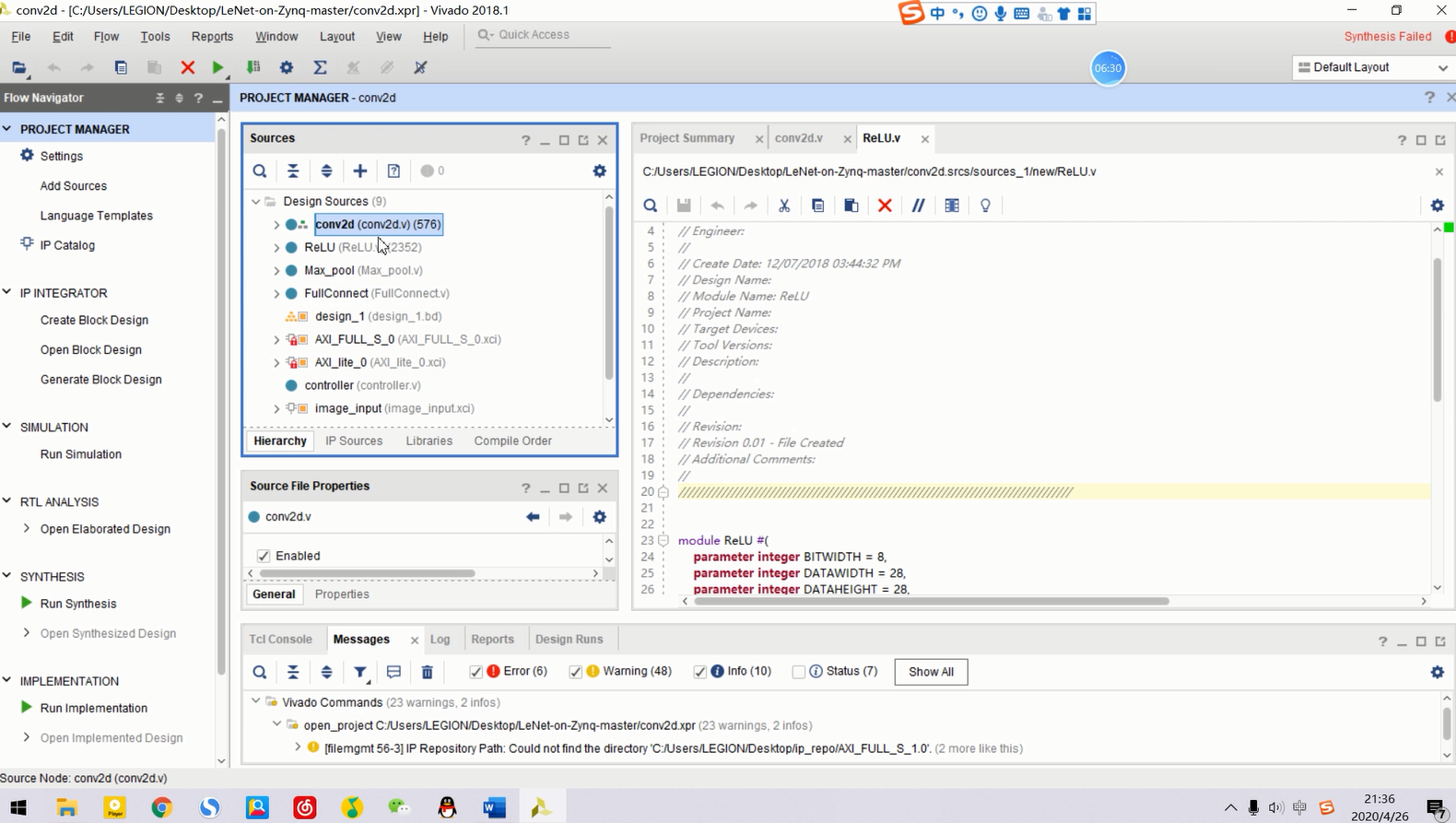This screenshot has height=823, width=1456.
Task: Open the Default Layout dropdown
Action: click(x=1372, y=67)
